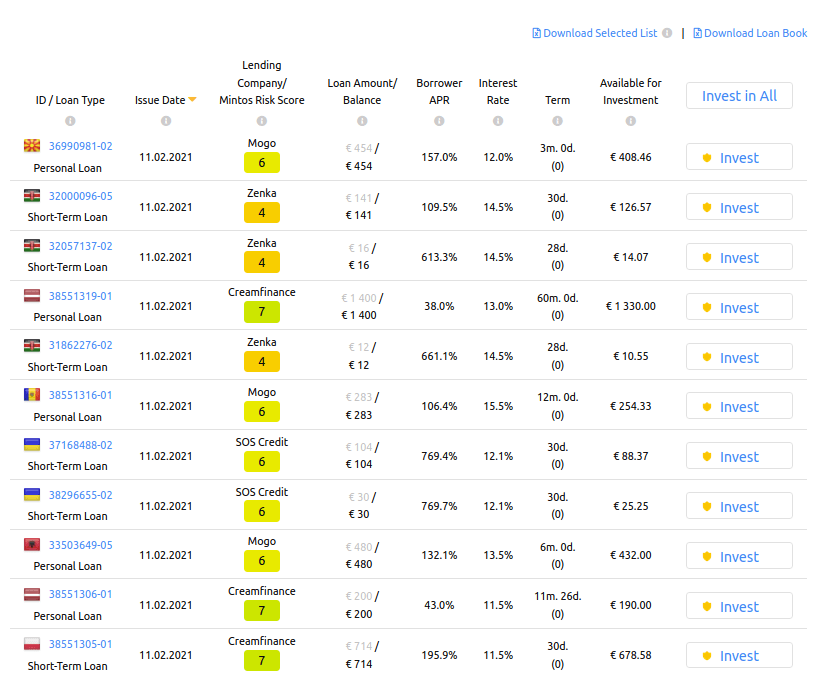
Task: Click info icon under Loan Amount/Balance
Action: click(x=362, y=121)
